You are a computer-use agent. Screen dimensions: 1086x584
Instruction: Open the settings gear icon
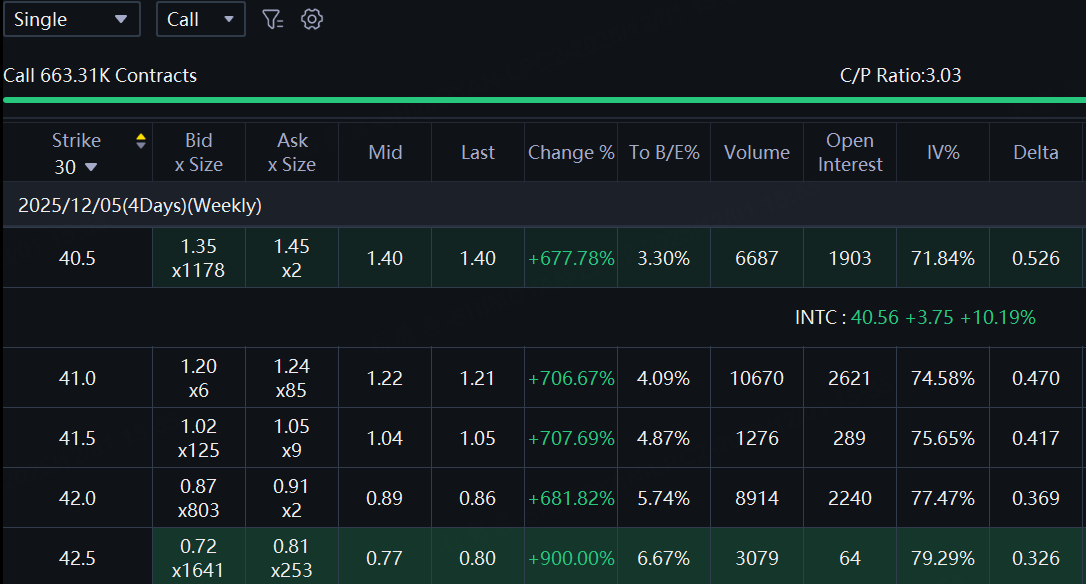[x=312, y=19]
